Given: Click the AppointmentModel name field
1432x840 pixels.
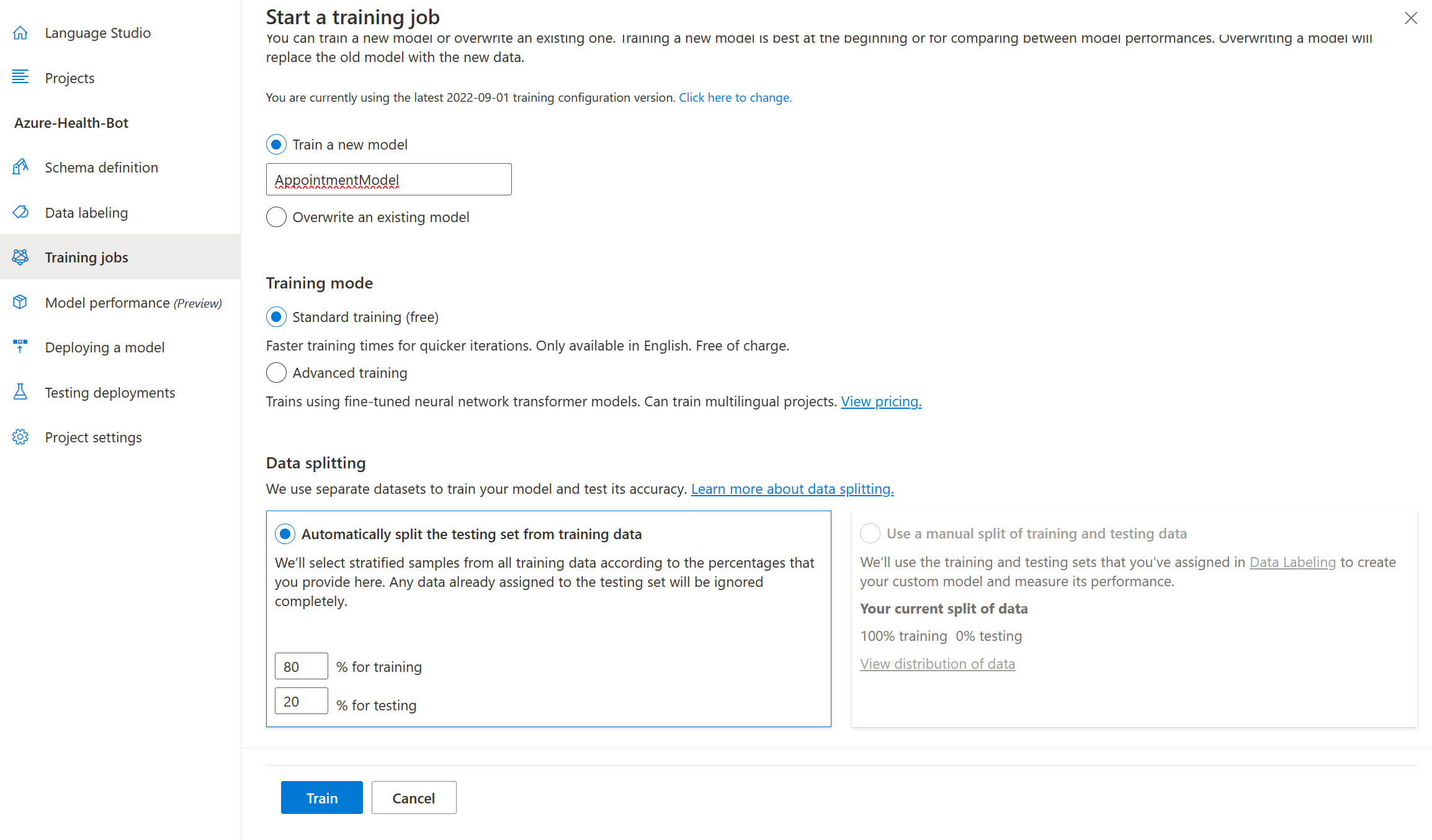Looking at the screenshot, I should coord(388,179).
